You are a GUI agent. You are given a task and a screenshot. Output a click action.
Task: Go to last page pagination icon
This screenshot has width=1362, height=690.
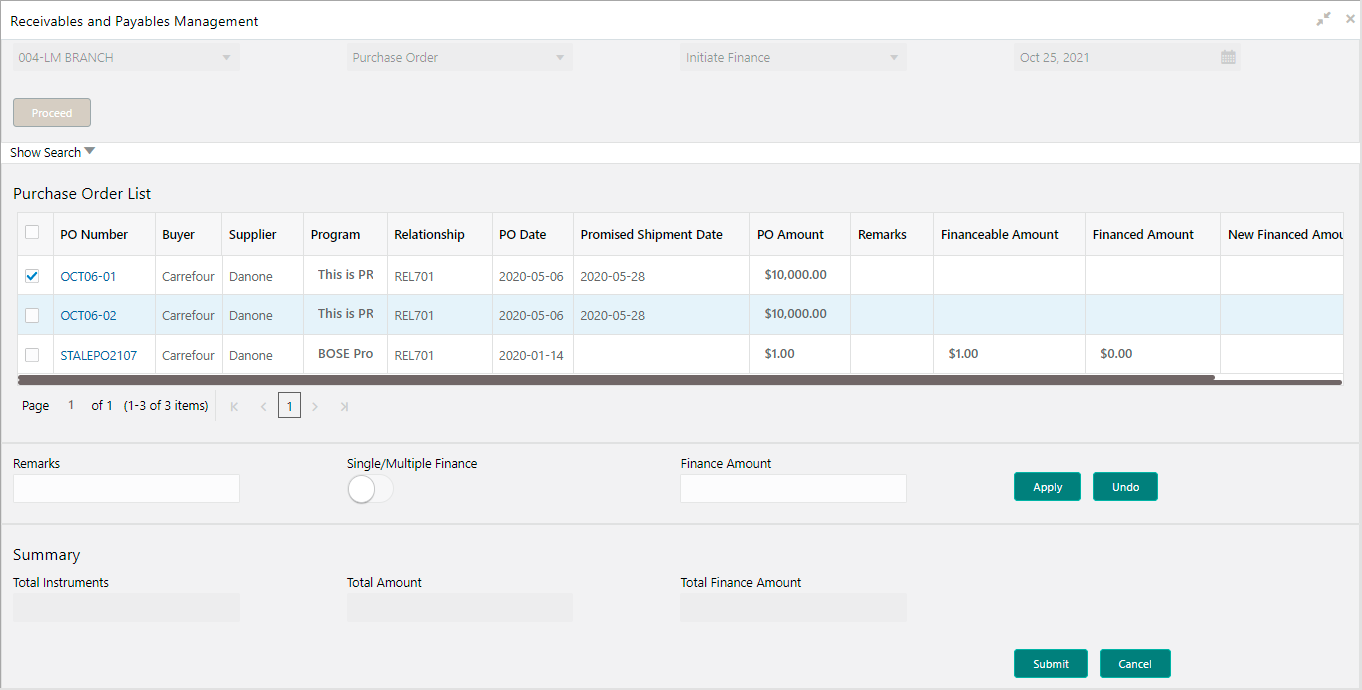tap(344, 407)
